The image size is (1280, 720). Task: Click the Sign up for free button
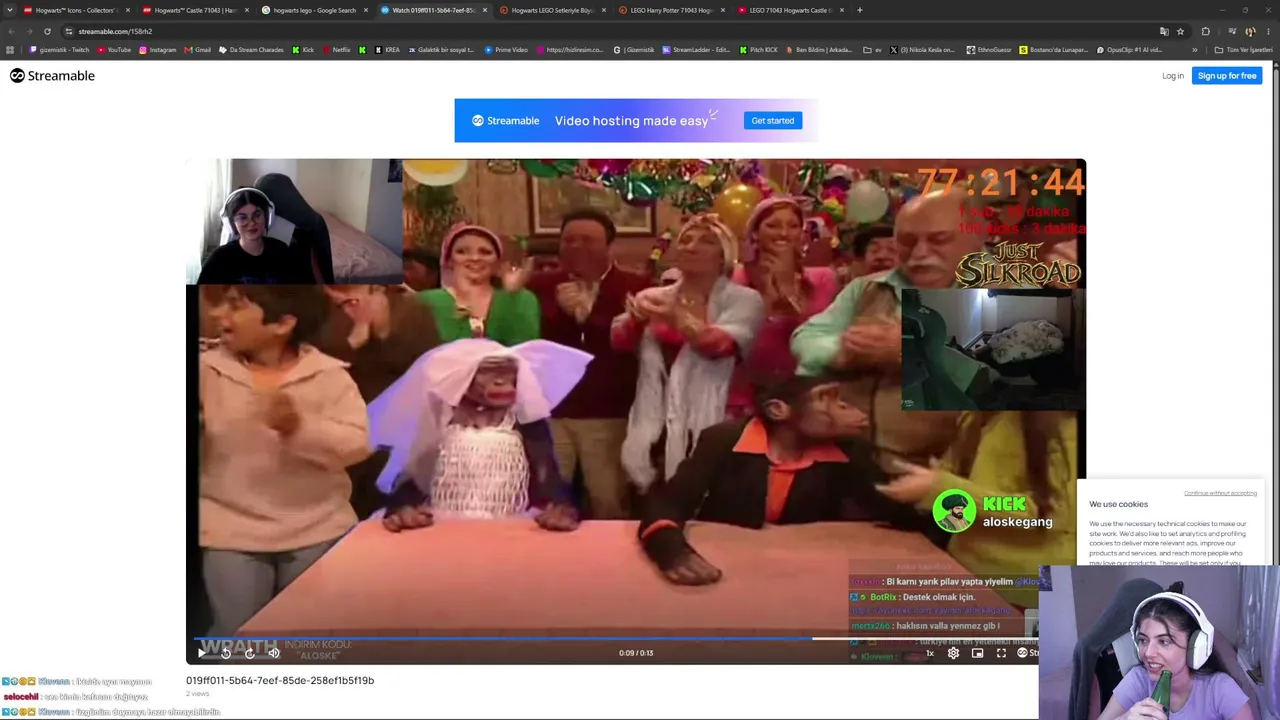(x=1227, y=76)
